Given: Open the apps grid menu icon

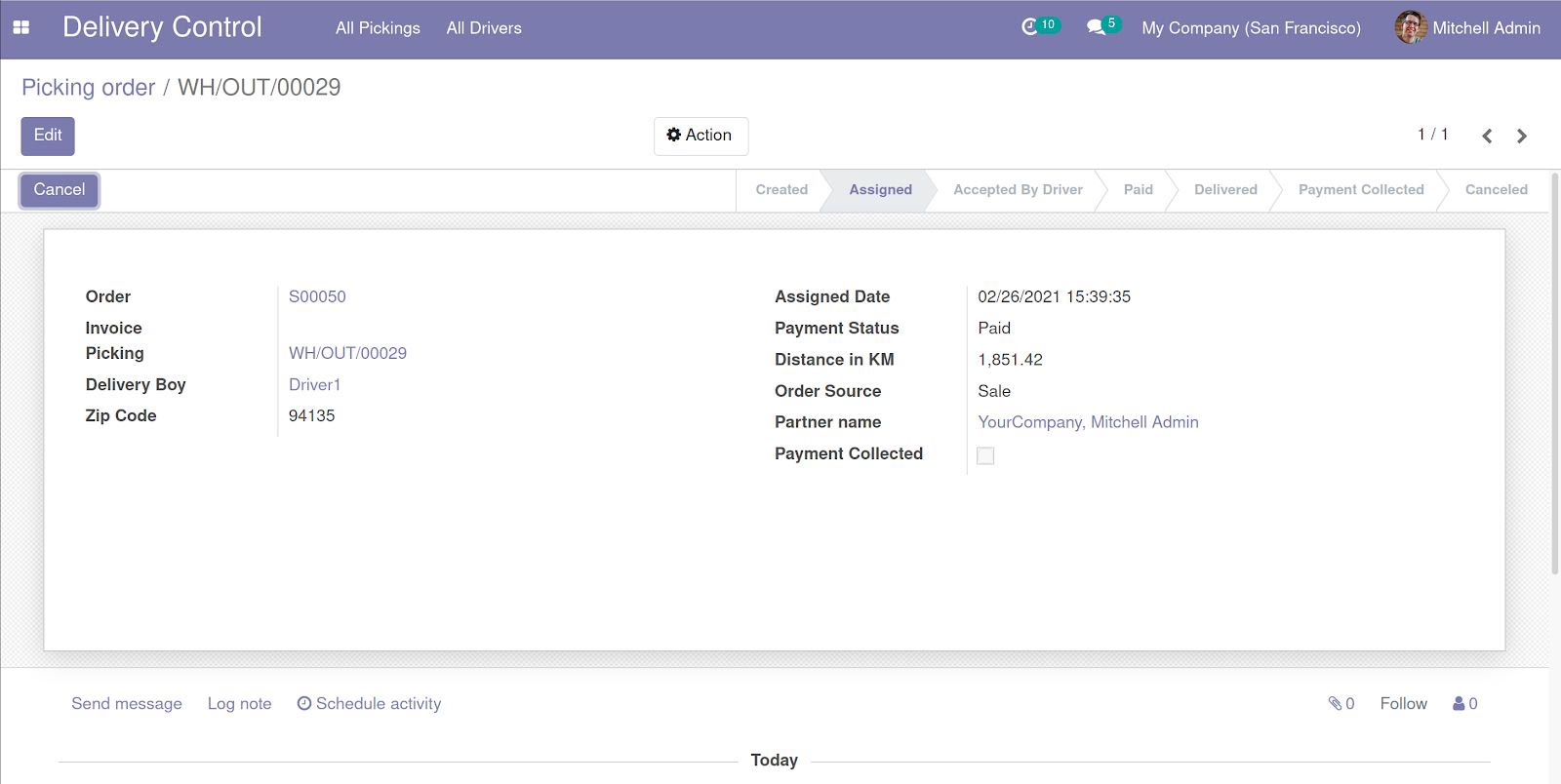Looking at the screenshot, I should (20, 28).
